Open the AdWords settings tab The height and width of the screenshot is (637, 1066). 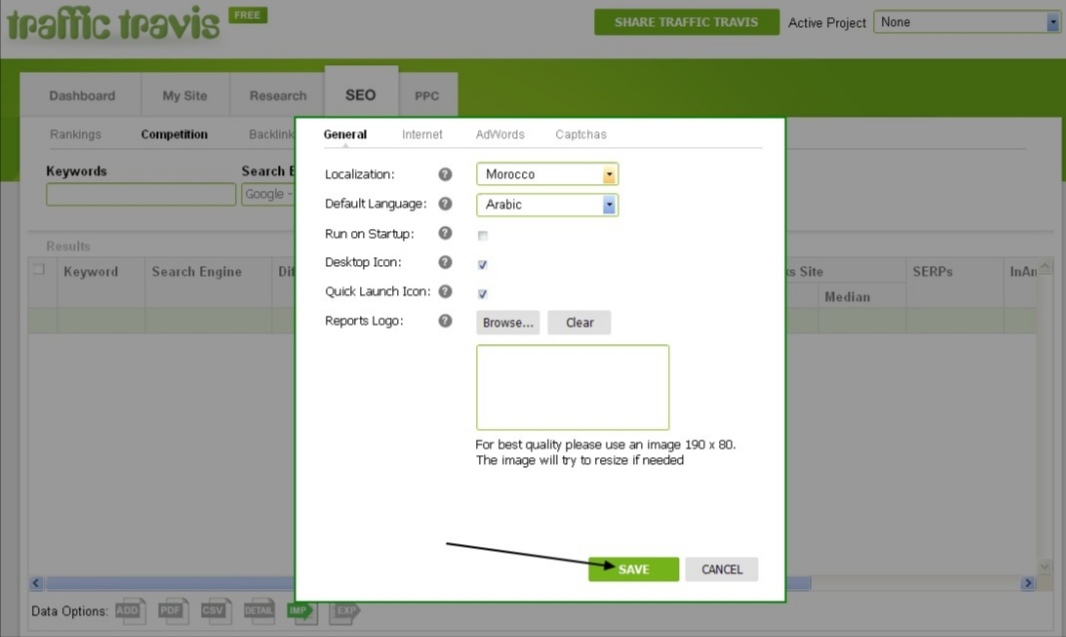[x=500, y=135]
